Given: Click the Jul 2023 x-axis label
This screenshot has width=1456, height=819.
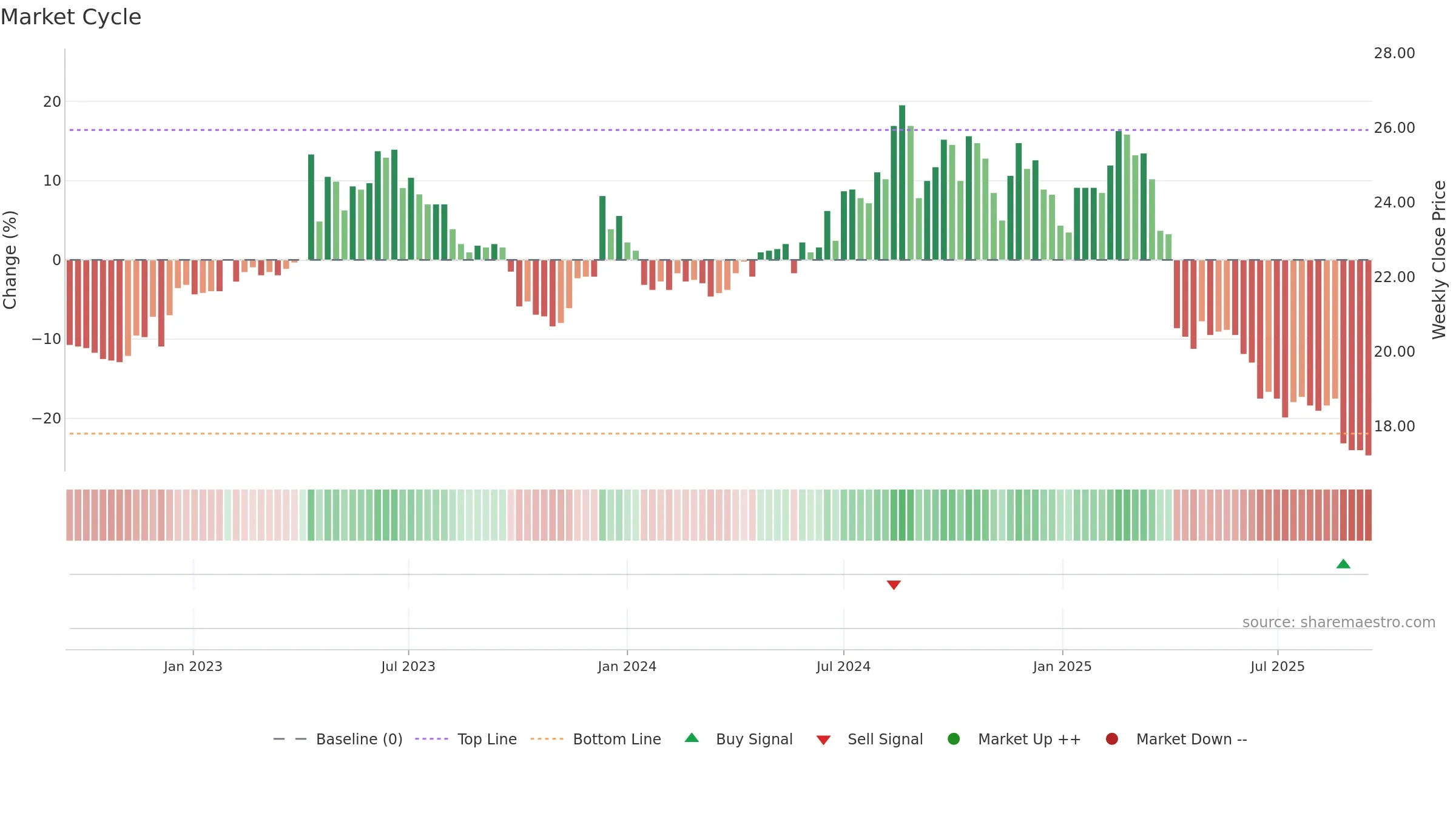Looking at the screenshot, I should (408, 667).
